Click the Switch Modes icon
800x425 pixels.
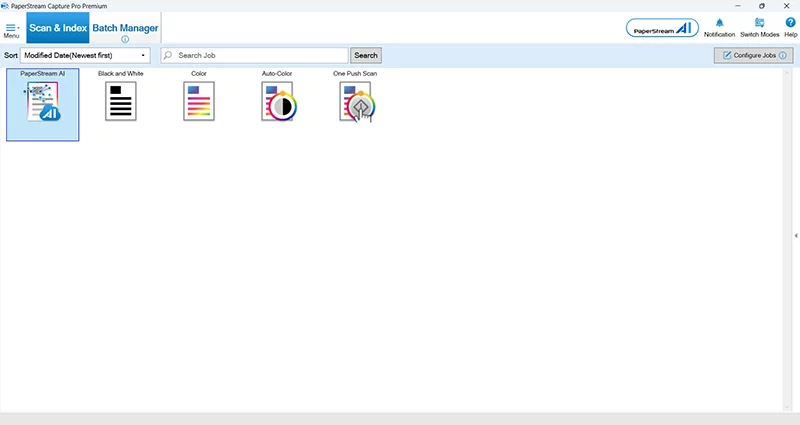pyautogui.click(x=759, y=24)
